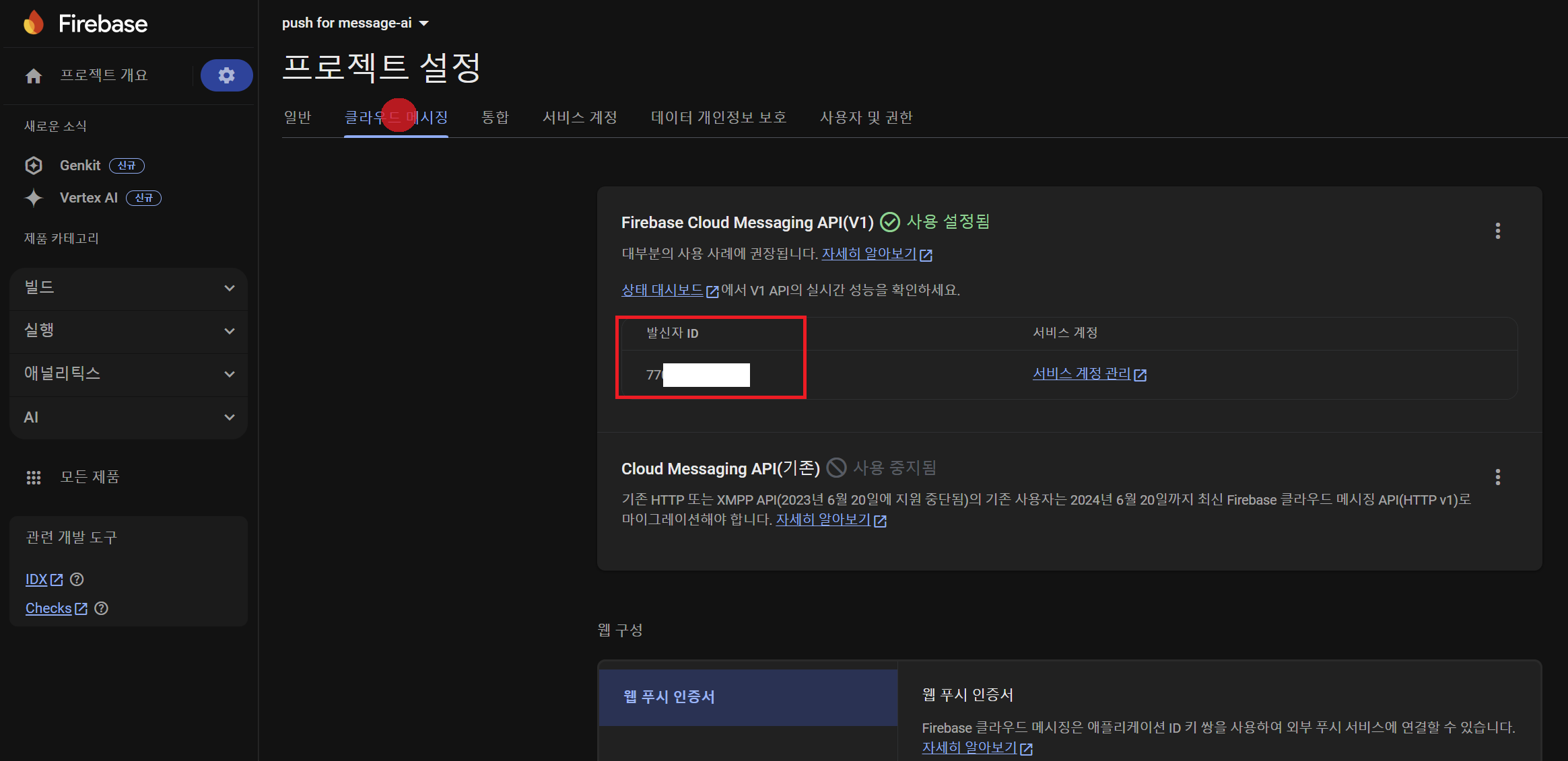Open 모든 제품 in sidebar

tap(90, 477)
